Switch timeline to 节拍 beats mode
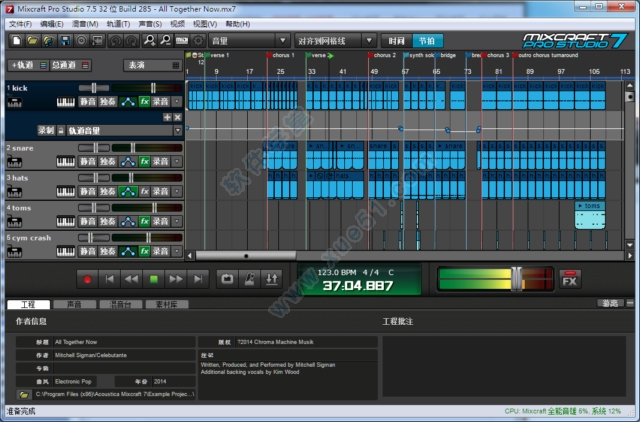640x422 pixels. [x=427, y=41]
